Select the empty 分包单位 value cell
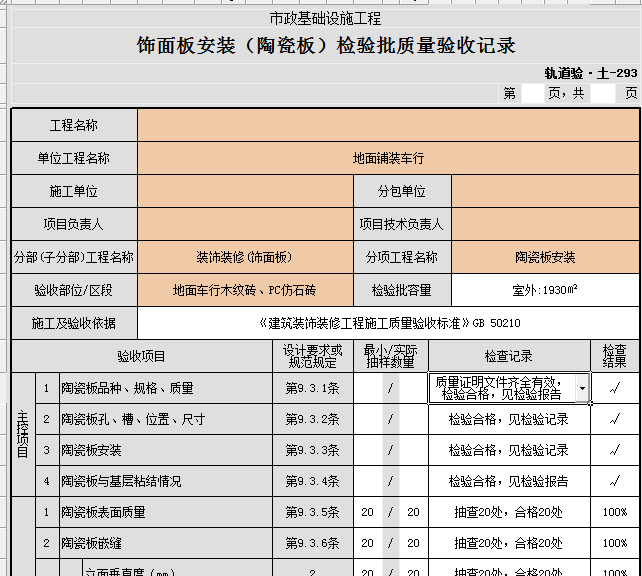Screen dimensions: 642x576 [x=545, y=191]
